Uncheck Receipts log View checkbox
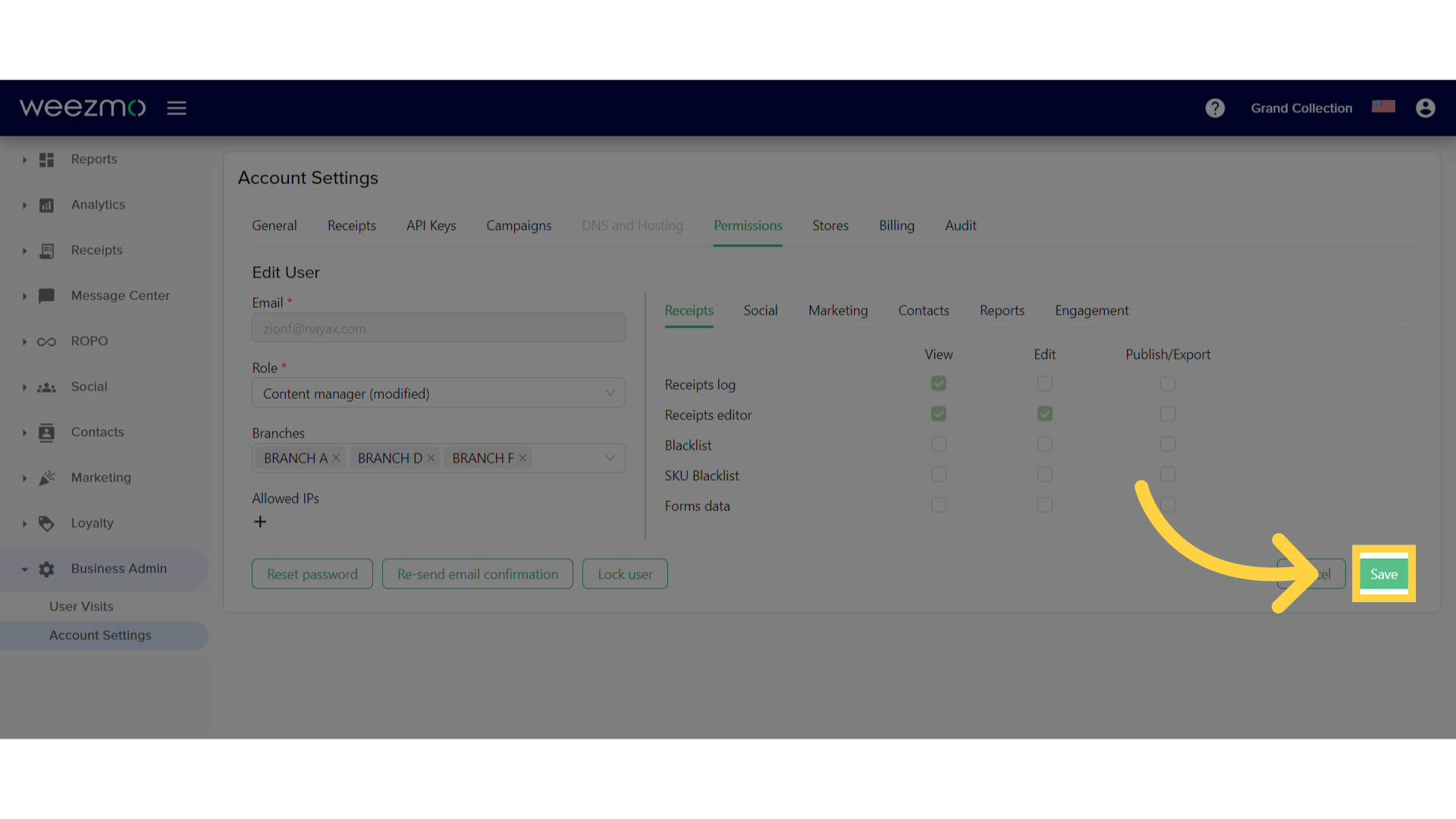Image resolution: width=1456 pixels, height=819 pixels. [x=939, y=384]
